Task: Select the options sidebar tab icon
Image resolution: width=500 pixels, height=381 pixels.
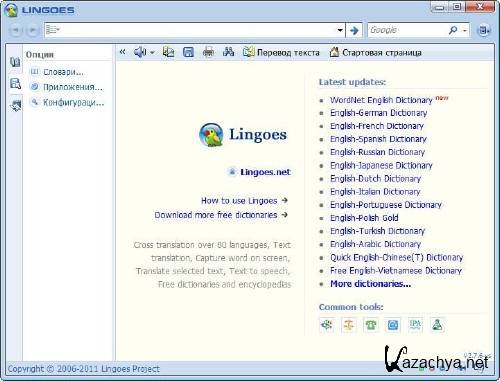Action: coord(15,105)
